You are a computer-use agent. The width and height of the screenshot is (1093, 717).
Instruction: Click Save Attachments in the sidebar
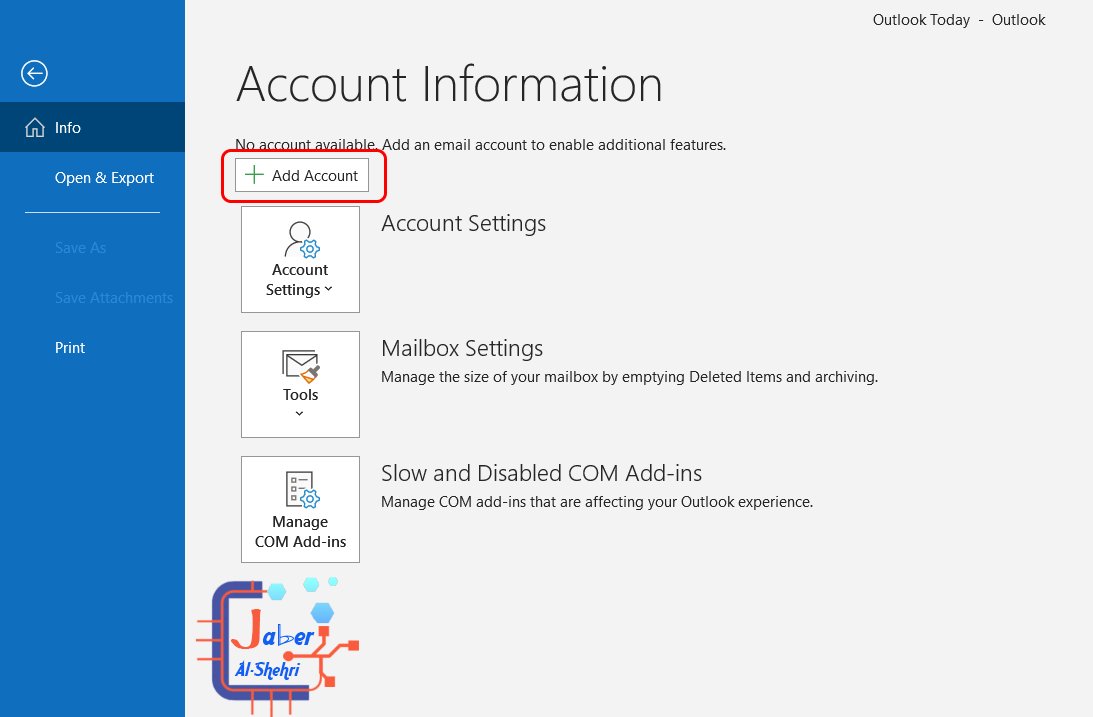point(92,298)
